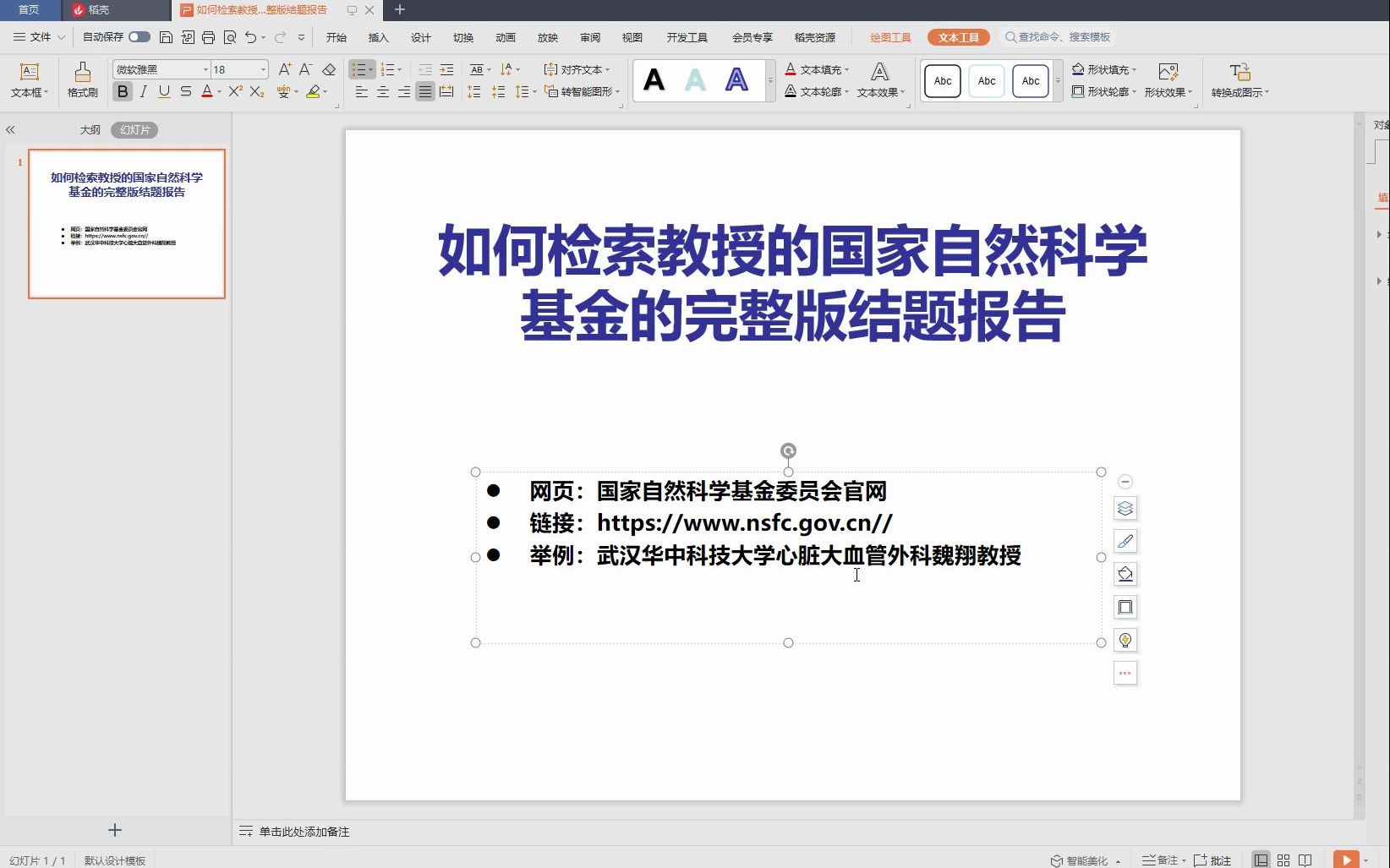This screenshot has width=1390, height=868.
Task: Toggle Underline formatting
Action: click(164, 91)
